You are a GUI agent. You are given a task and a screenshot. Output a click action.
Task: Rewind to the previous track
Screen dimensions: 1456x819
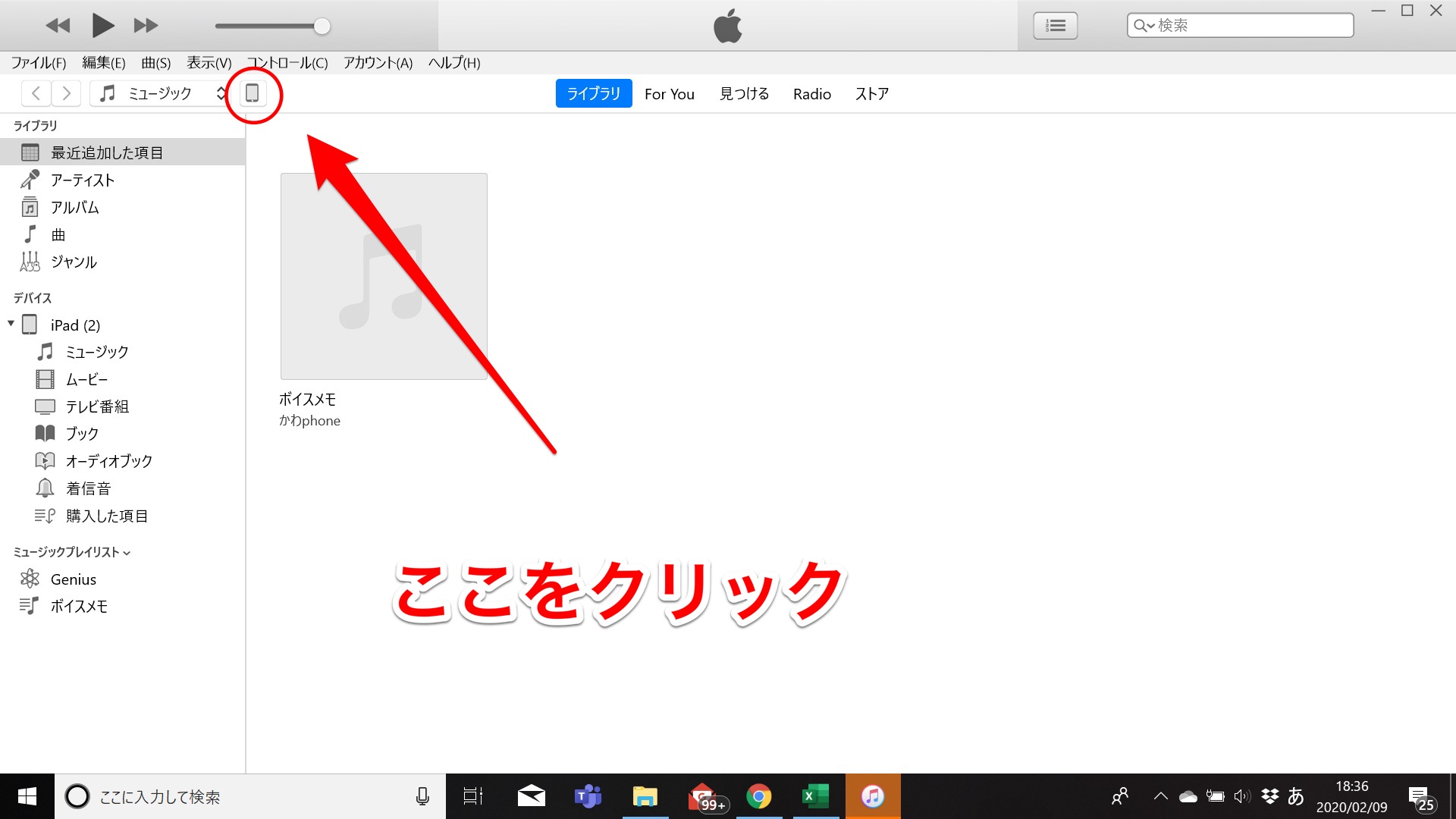pyautogui.click(x=58, y=26)
